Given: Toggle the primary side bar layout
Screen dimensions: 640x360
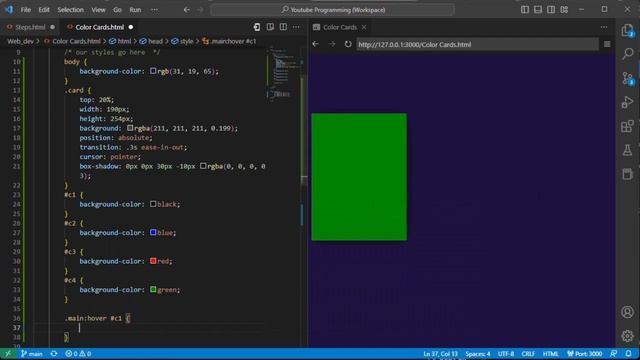Looking at the screenshot, I should [x=525, y=10].
